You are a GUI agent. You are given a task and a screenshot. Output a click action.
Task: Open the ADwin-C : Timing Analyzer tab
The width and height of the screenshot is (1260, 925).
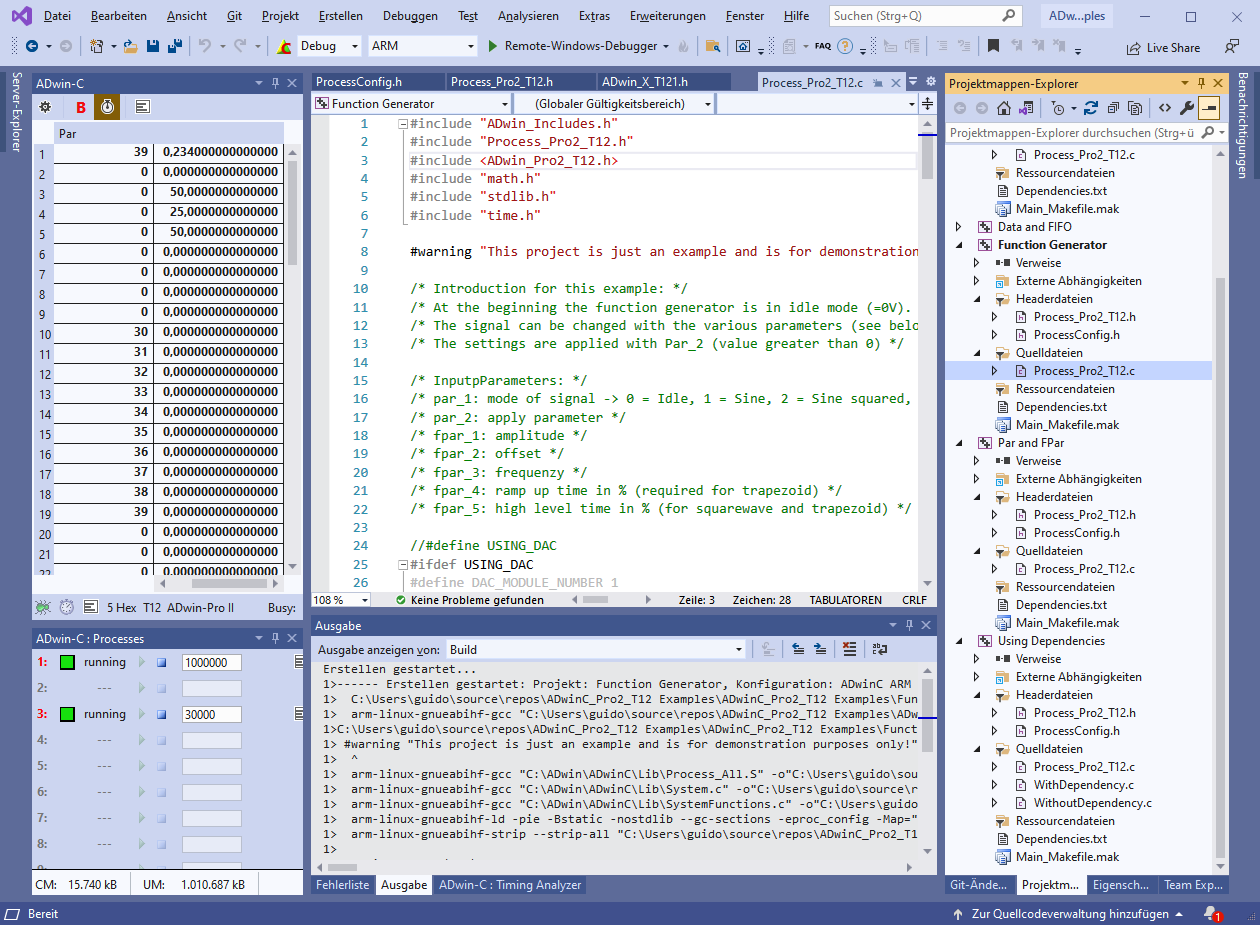(510, 885)
